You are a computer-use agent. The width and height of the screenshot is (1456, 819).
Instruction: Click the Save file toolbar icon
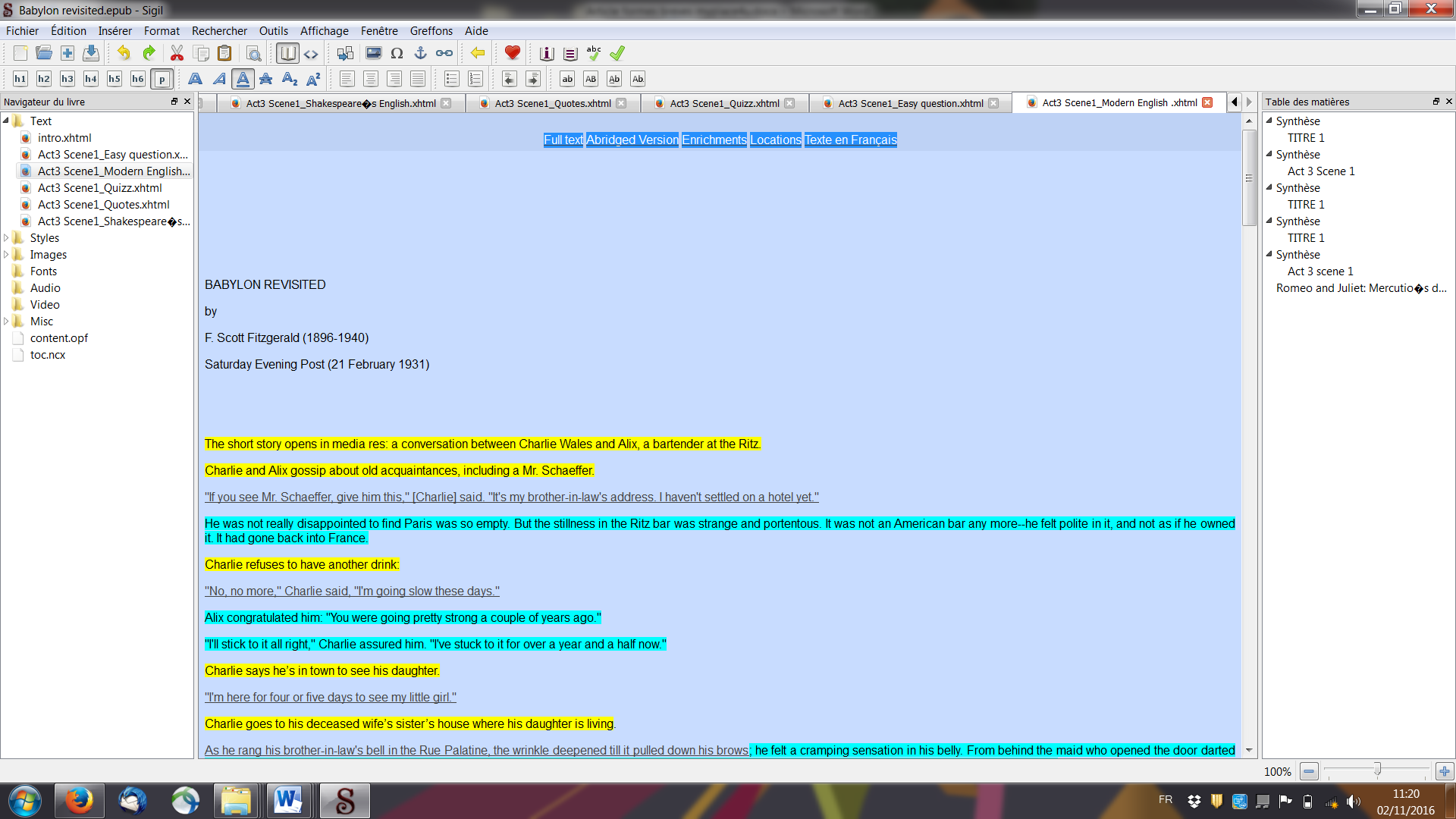[x=91, y=53]
